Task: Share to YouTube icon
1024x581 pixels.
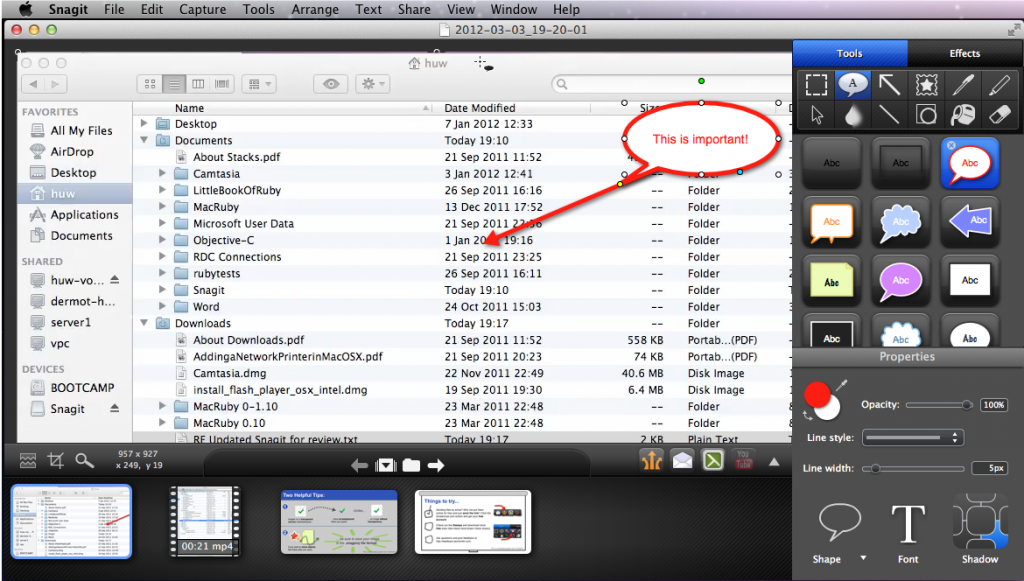Action: tap(743, 460)
